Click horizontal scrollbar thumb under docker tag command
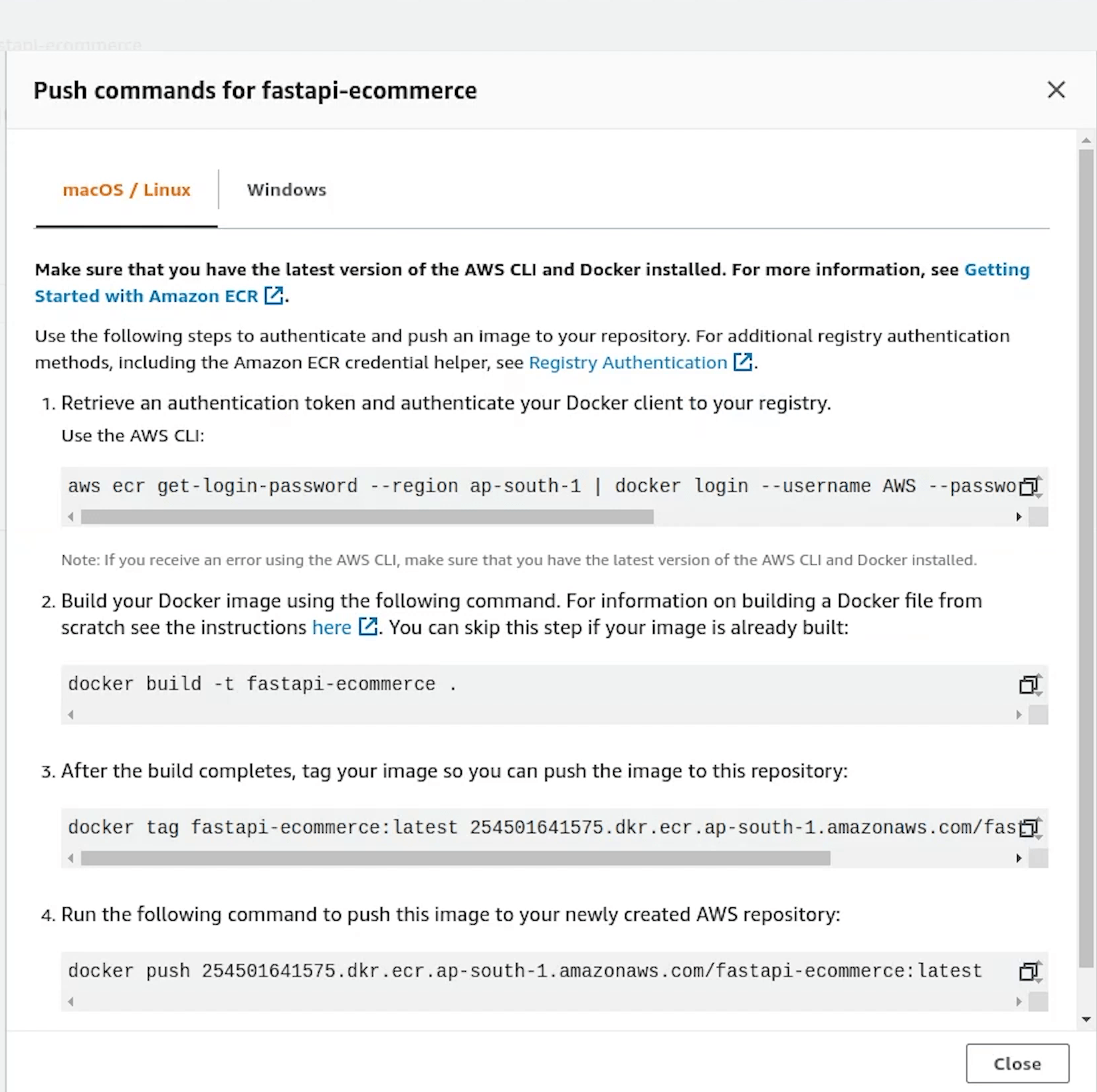The height and width of the screenshot is (1092, 1097). click(x=455, y=858)
